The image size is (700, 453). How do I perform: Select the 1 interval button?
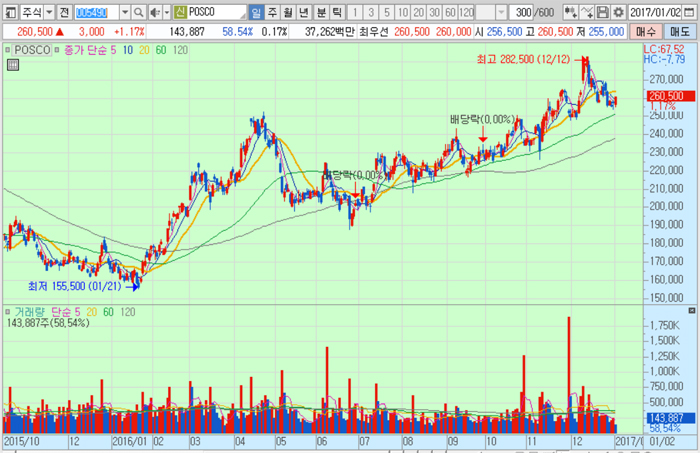[x=355, y=12]
